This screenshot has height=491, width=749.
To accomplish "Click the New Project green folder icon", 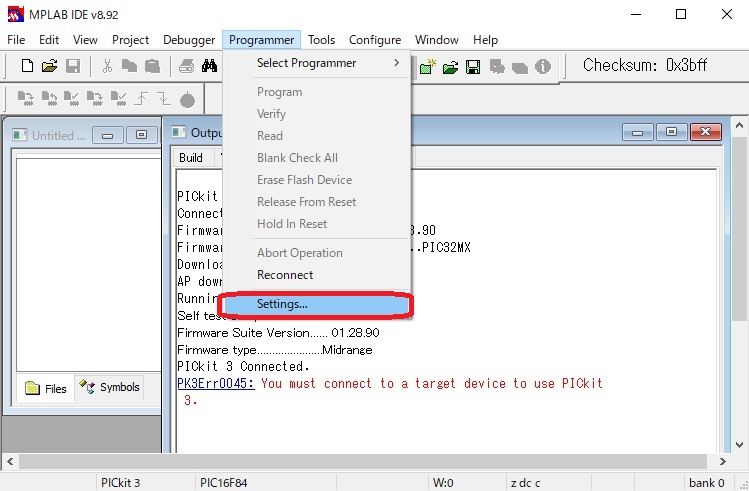I will coord(428,66).
